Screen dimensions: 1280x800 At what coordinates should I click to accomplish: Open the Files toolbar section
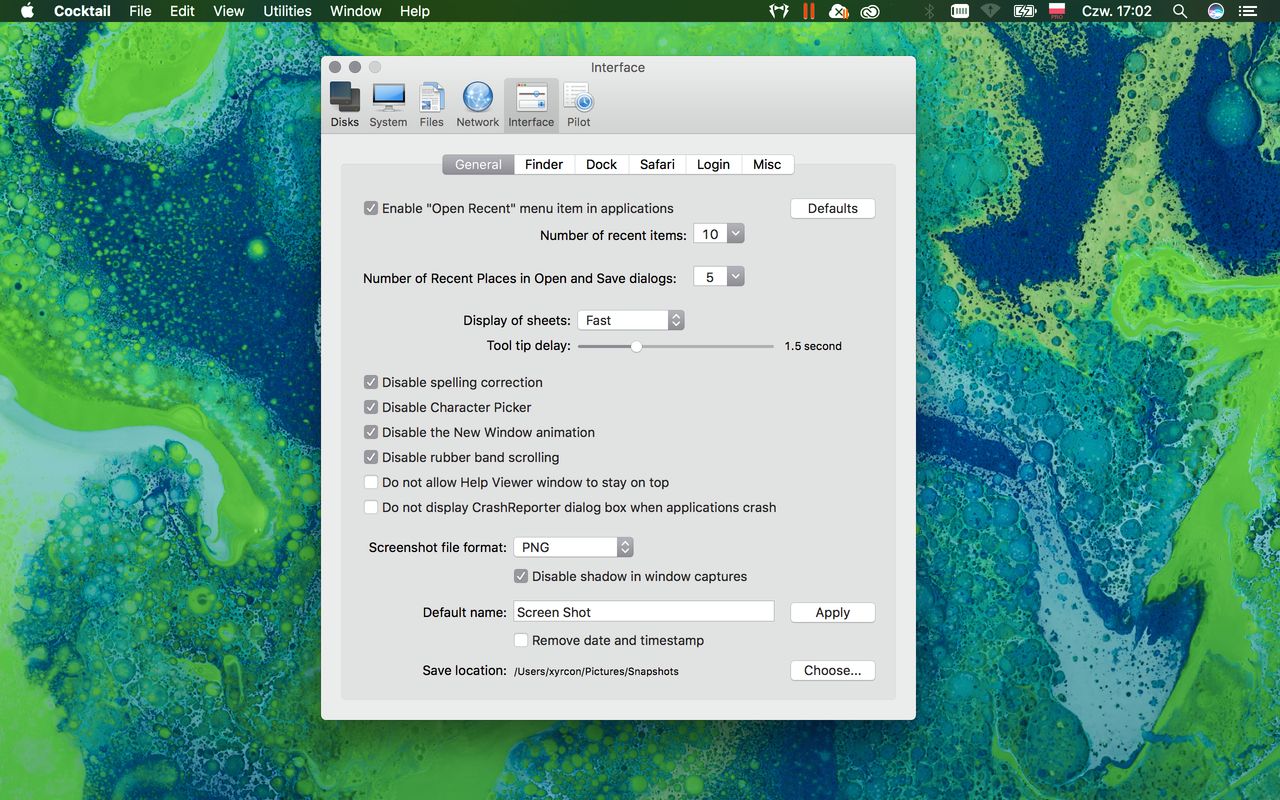tap(431, 104)
